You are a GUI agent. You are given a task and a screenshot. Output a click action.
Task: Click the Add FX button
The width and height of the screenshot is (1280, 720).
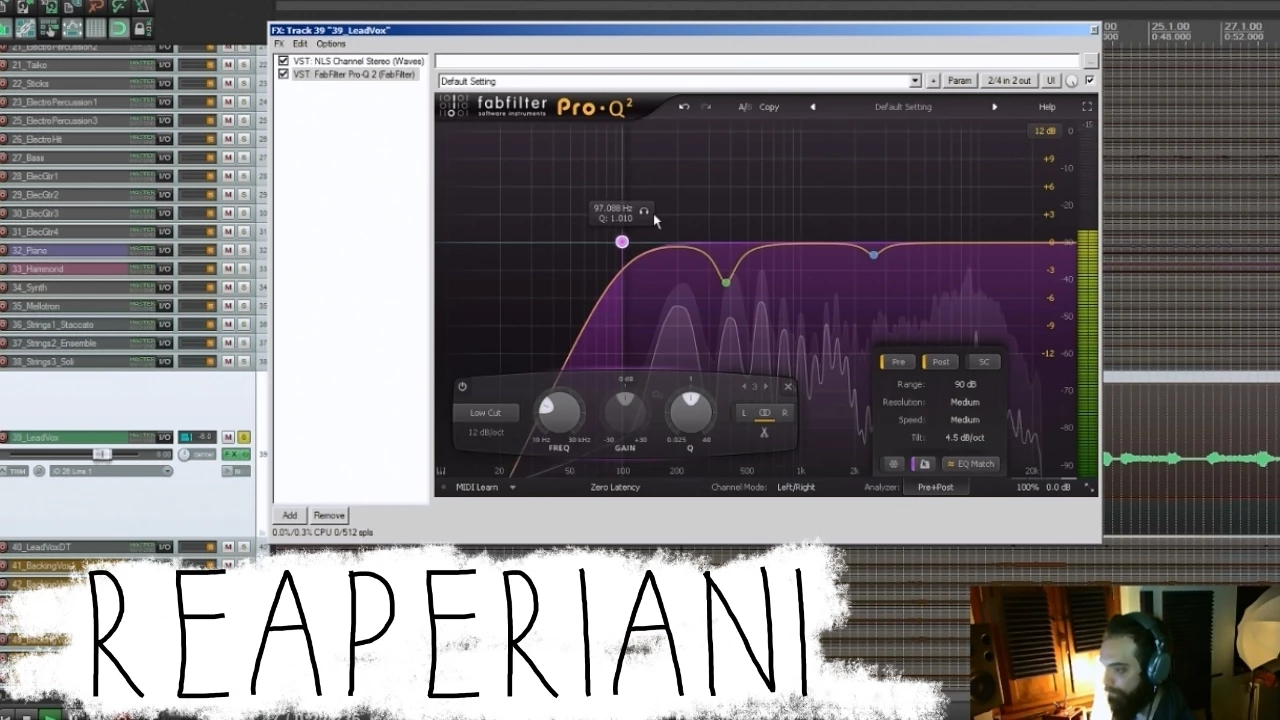(x=289, y=516)
